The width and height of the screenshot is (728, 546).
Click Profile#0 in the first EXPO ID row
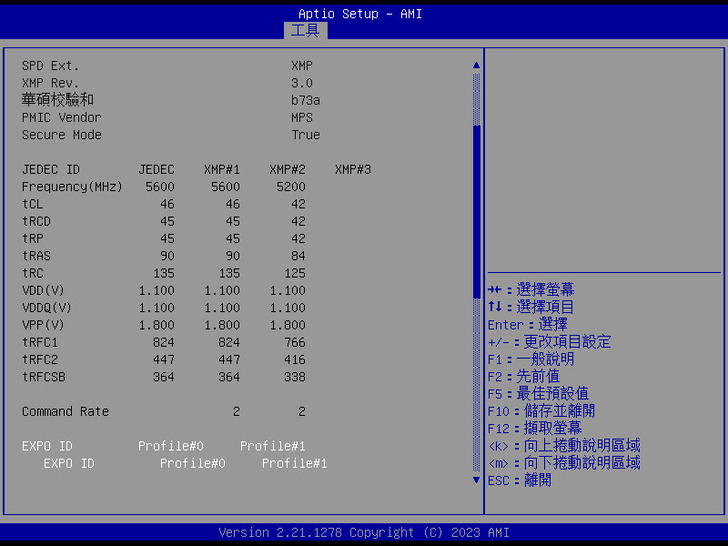coord(171,446)
